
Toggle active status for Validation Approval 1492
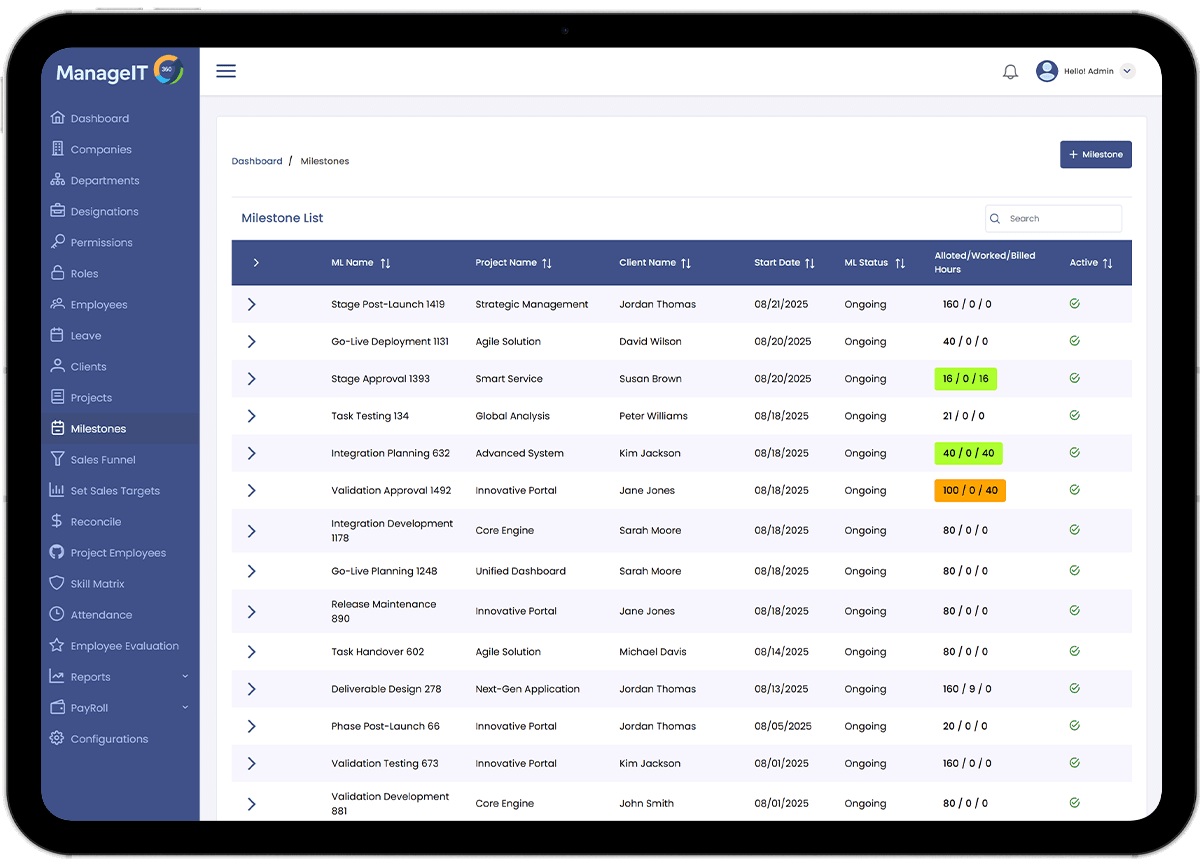coord(1075,490)
